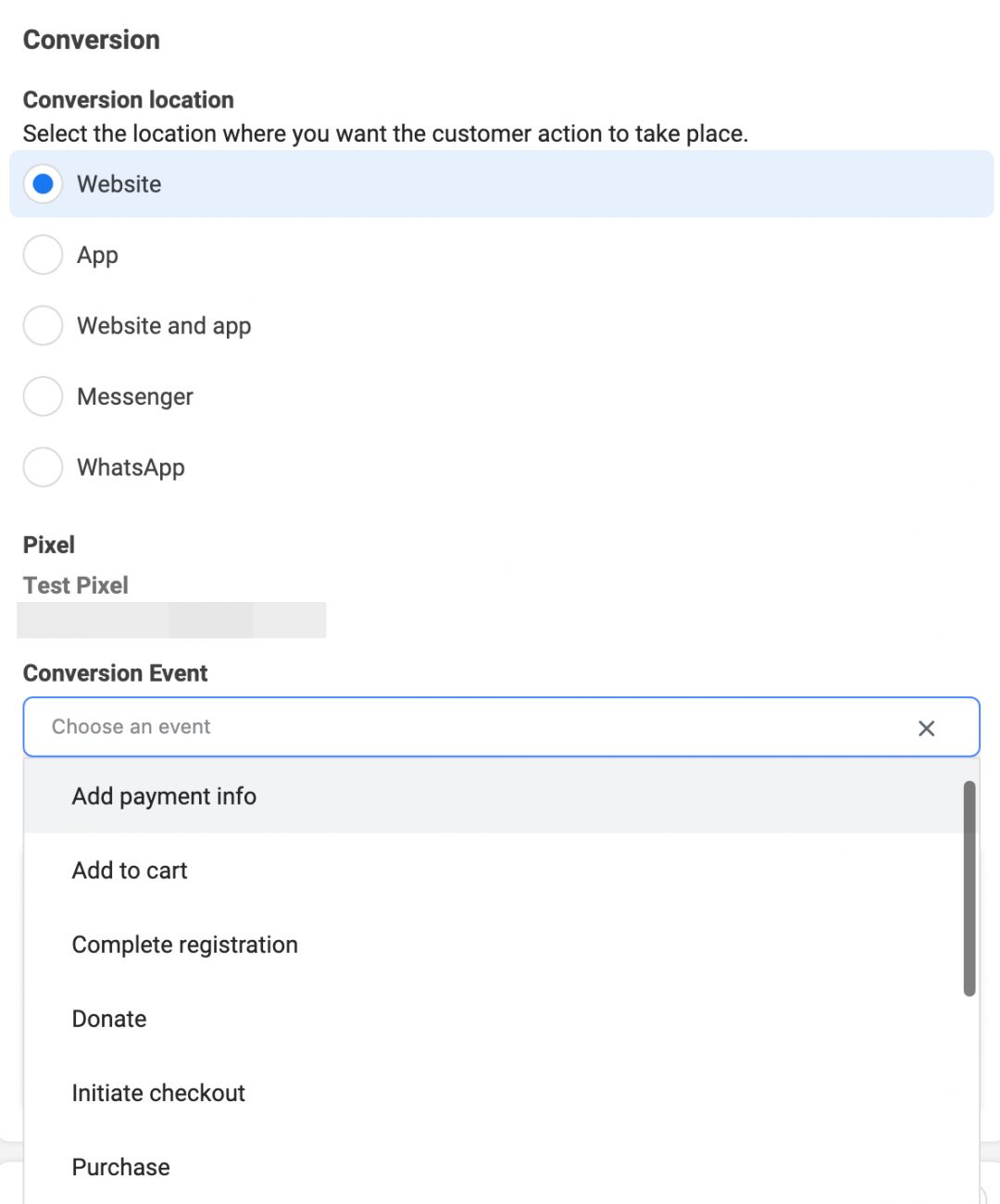Image resolution: width=1000 pixels, height=1204 pixels.
Task: Select Complete registration event
Action: [185, 945]
